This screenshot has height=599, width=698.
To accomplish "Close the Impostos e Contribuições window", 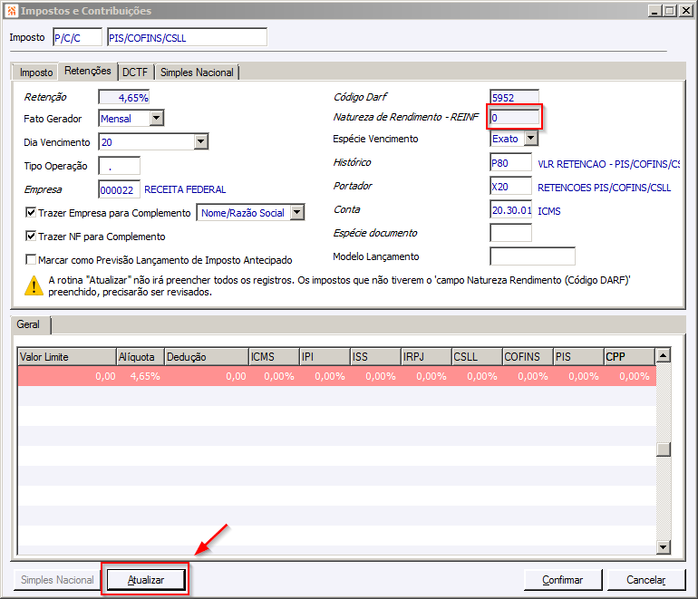I will click(686, 11).
